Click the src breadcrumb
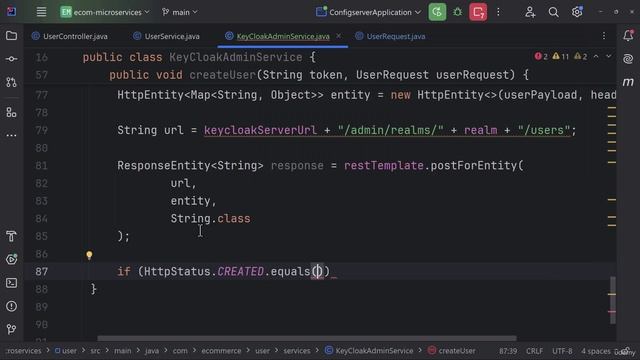The height and width of the screenshot is (360, 640). tap(95, 351)
